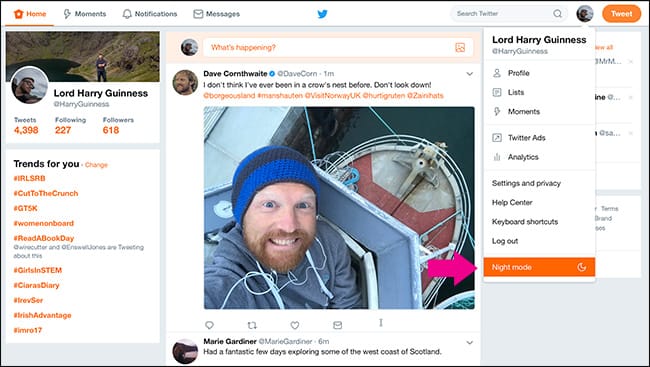
Task: Click the orange Tweet button
Action: (x=621, y=14)
